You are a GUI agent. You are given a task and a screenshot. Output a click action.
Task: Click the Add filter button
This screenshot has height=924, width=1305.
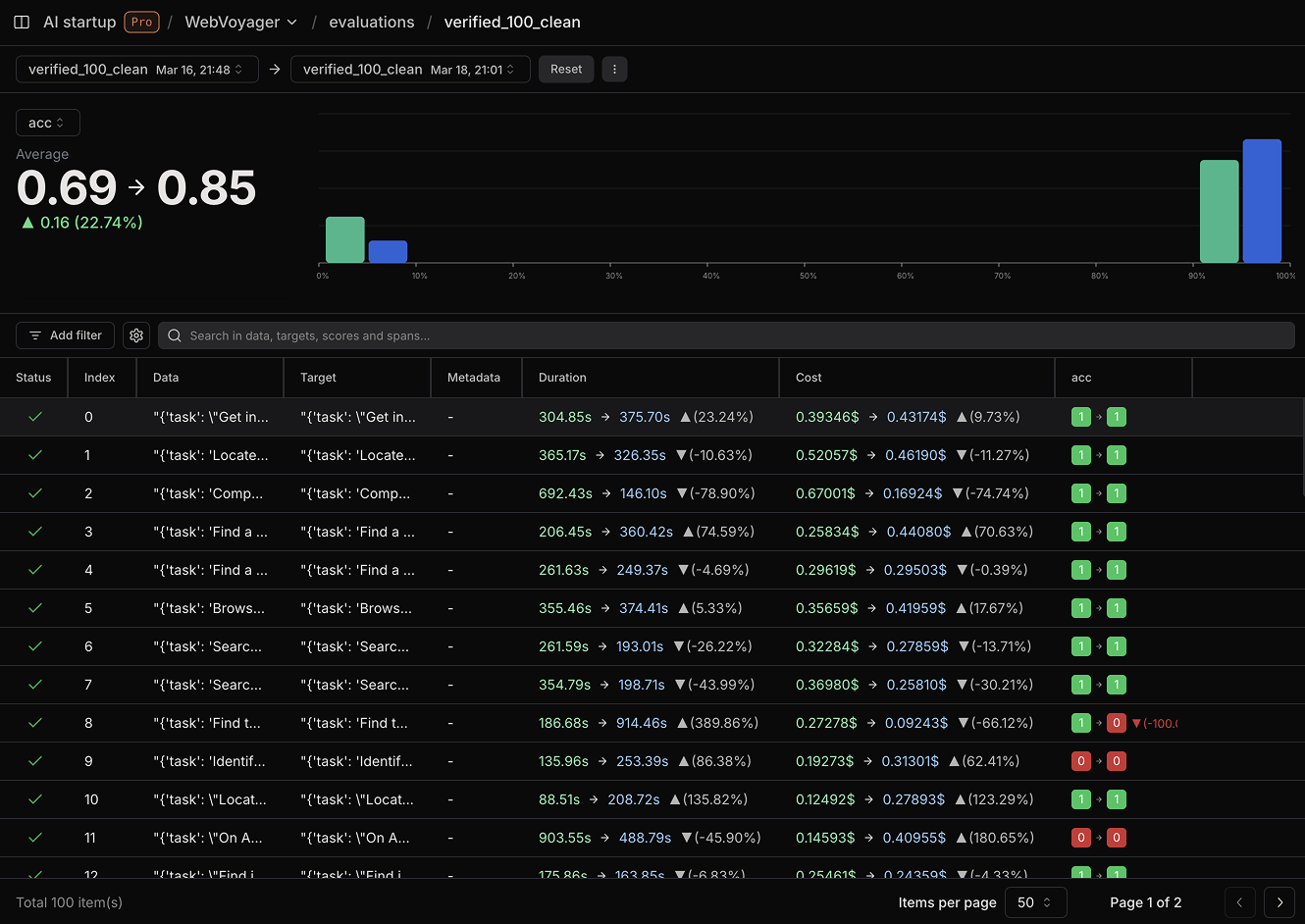coord(66,335)
